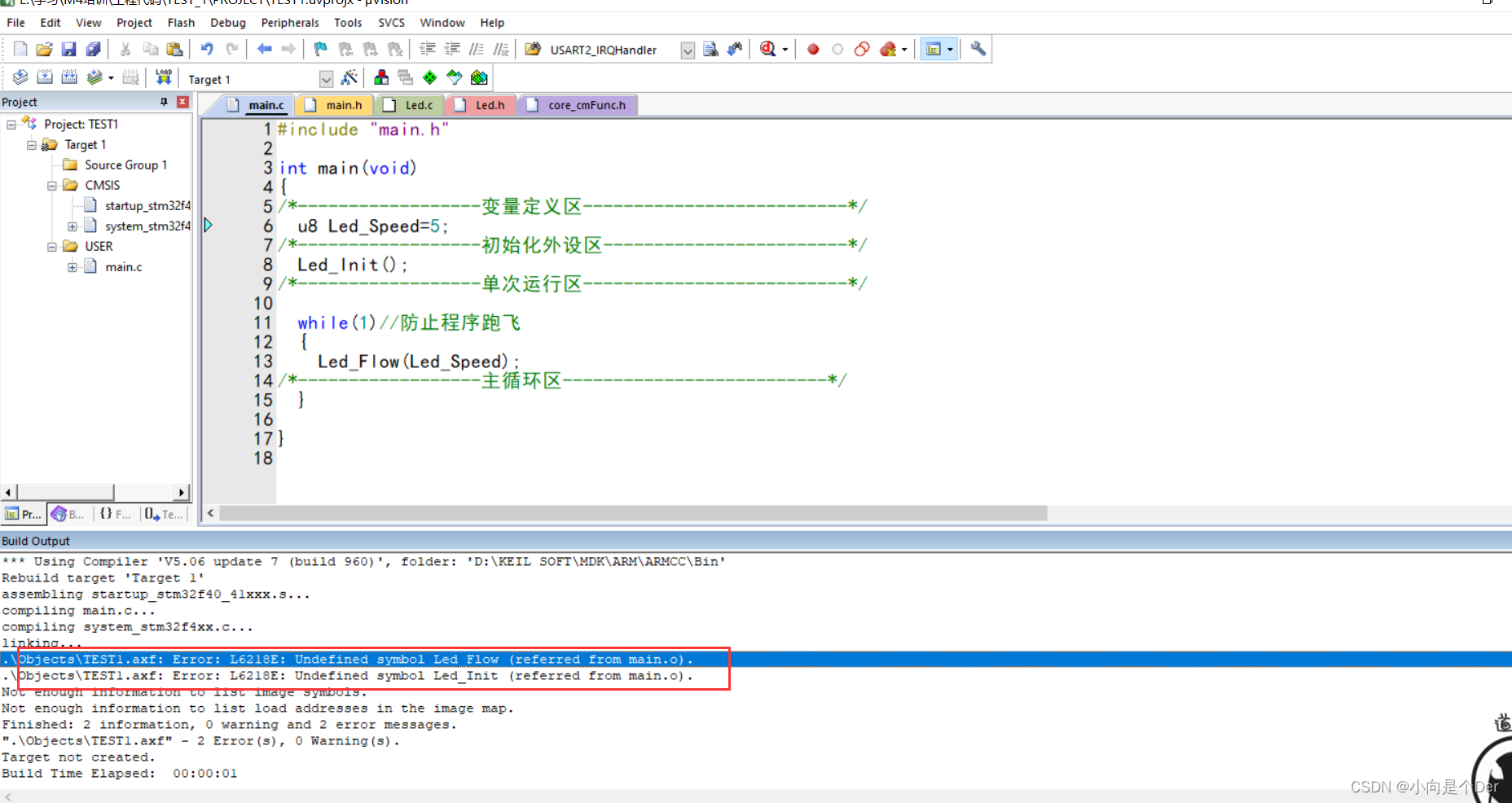Open Manage Project Items
The height and width of the screenshot is (803, 1512).
[x=381, y=77]
